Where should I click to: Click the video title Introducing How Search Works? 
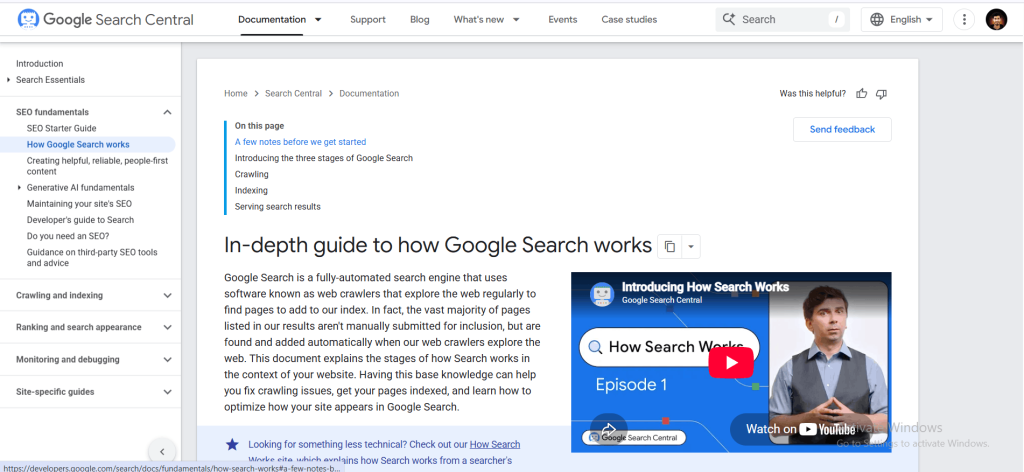705,287
